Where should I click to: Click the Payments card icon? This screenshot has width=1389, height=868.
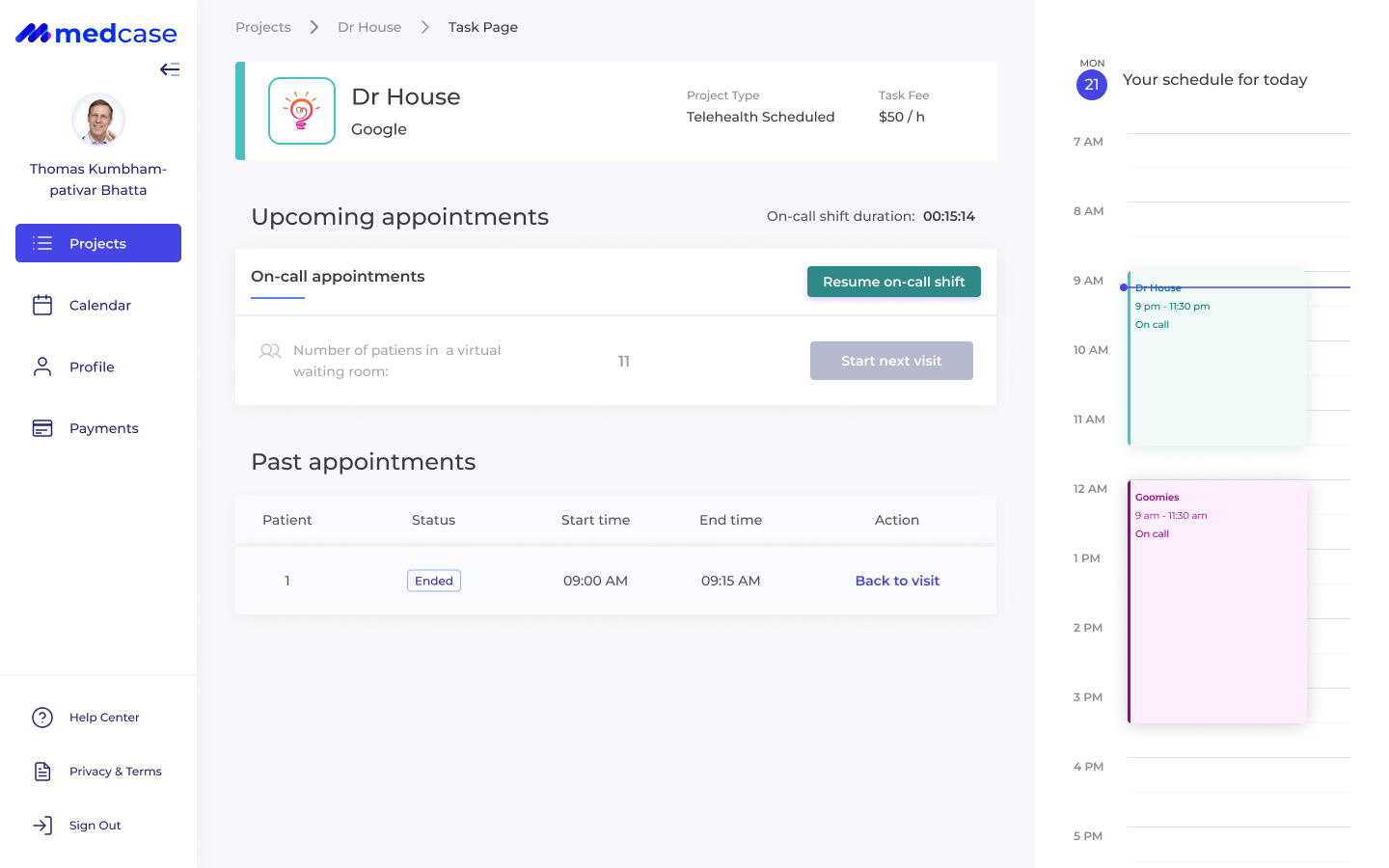point(42,428)
